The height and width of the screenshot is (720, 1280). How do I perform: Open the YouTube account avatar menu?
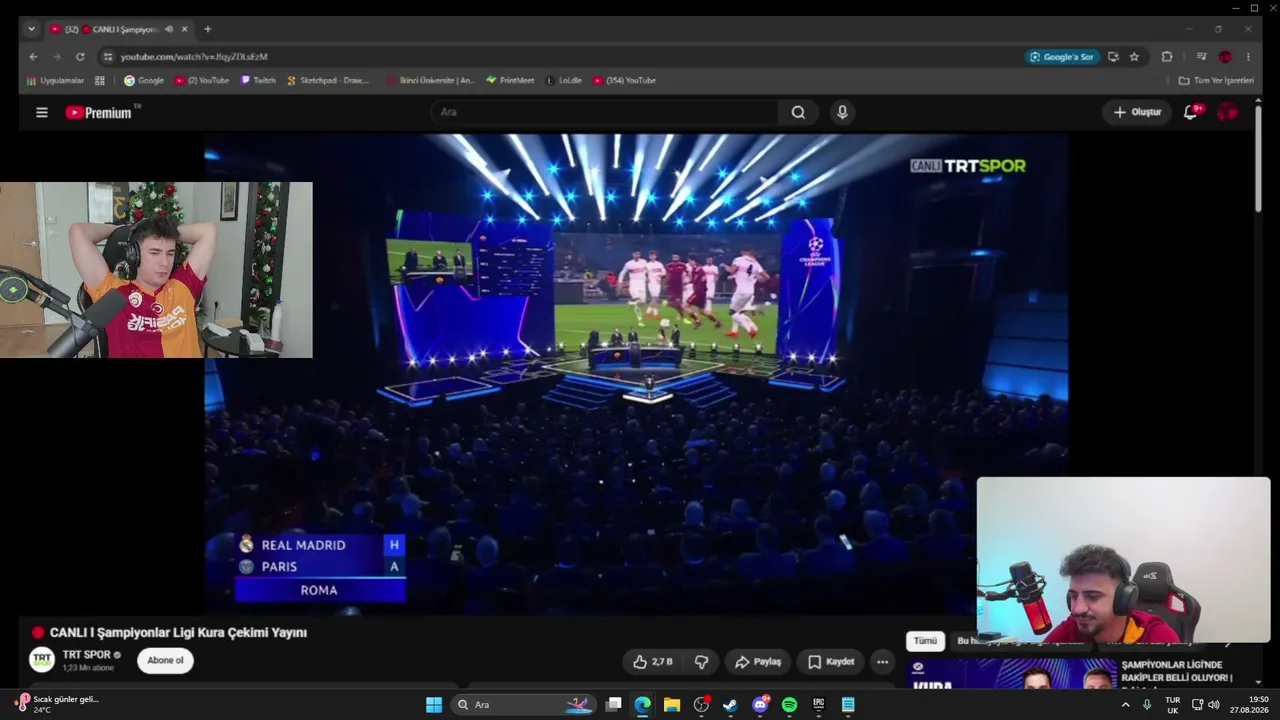(1227, 112)
